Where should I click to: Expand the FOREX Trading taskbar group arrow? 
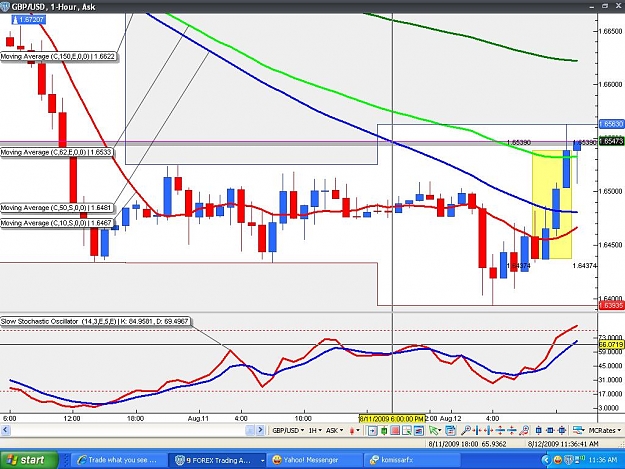pos(262,461)
